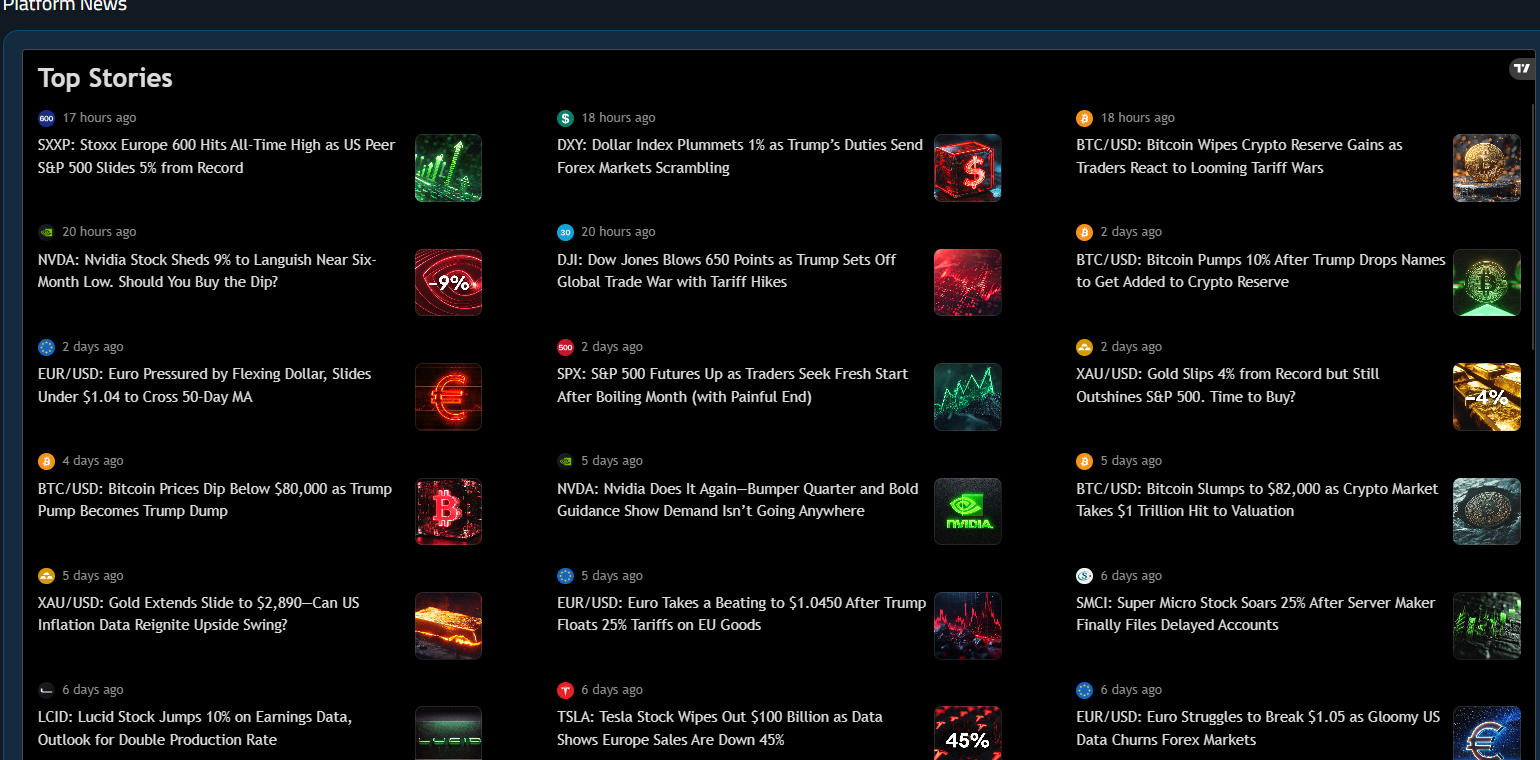Click the Super Micro SMCI source icon
The width and height of the screenshot is (1540, 760).
[1084, 576]
